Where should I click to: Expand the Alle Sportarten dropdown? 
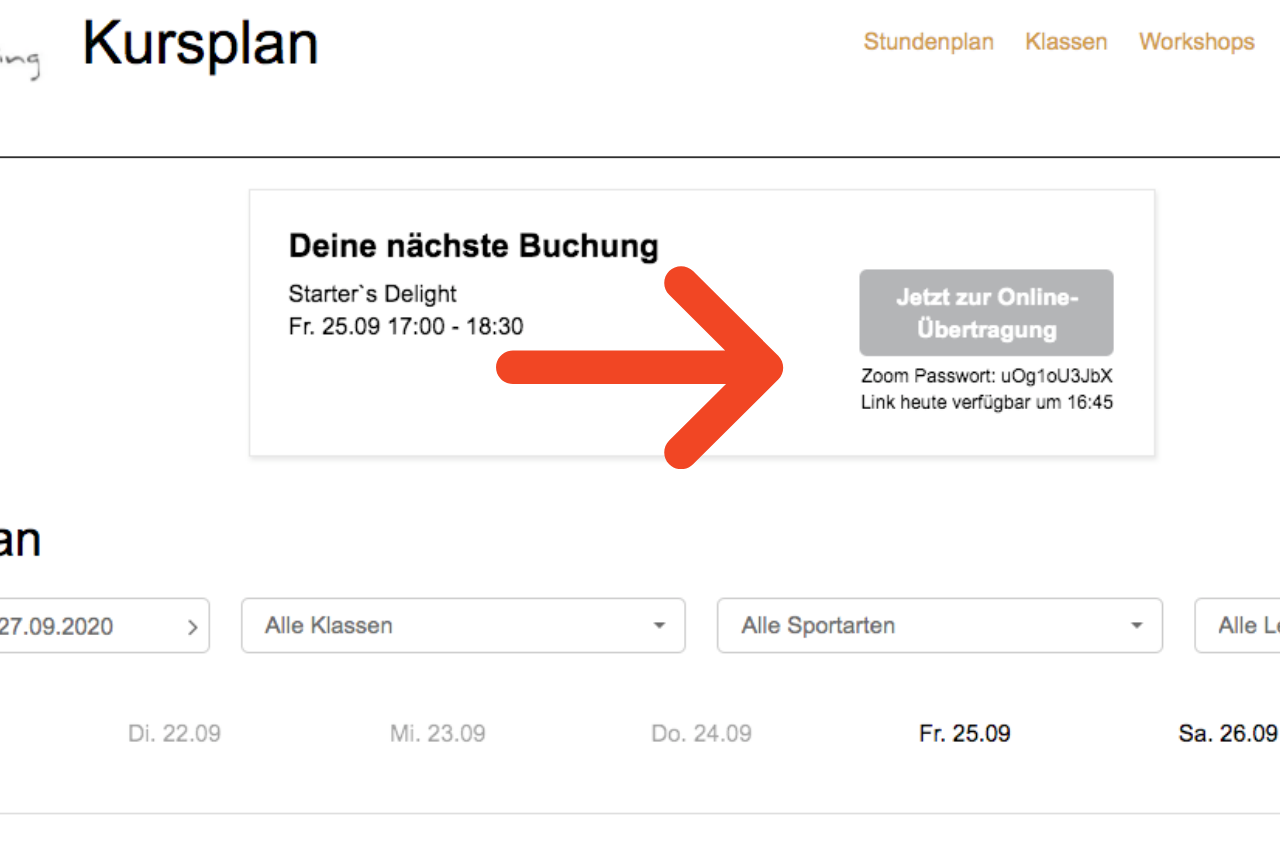[x=940, y=625]
